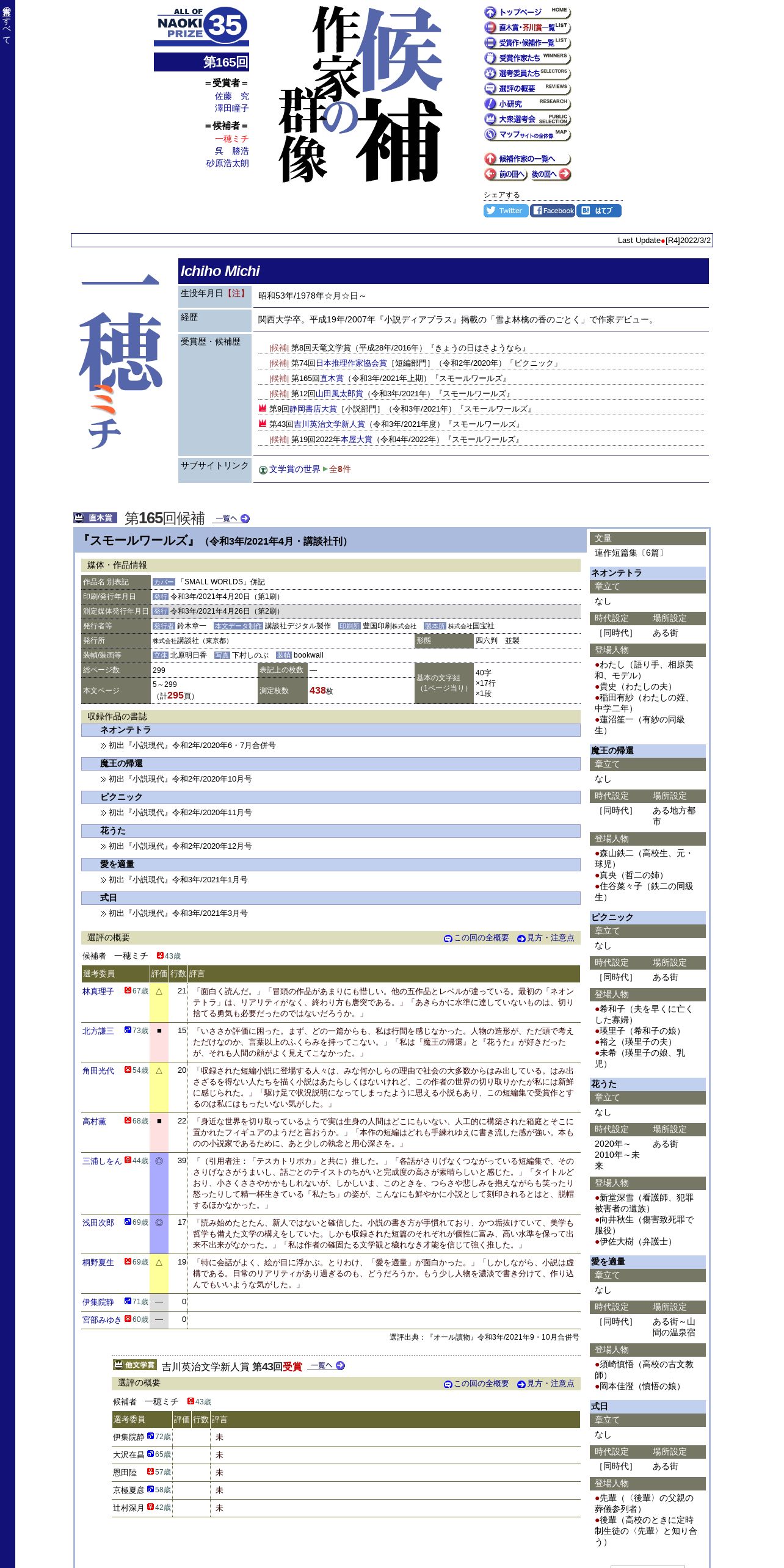Open 本屋大賞 link
This screenshot has width=784, height=1568.
click(x=356, y=440)
